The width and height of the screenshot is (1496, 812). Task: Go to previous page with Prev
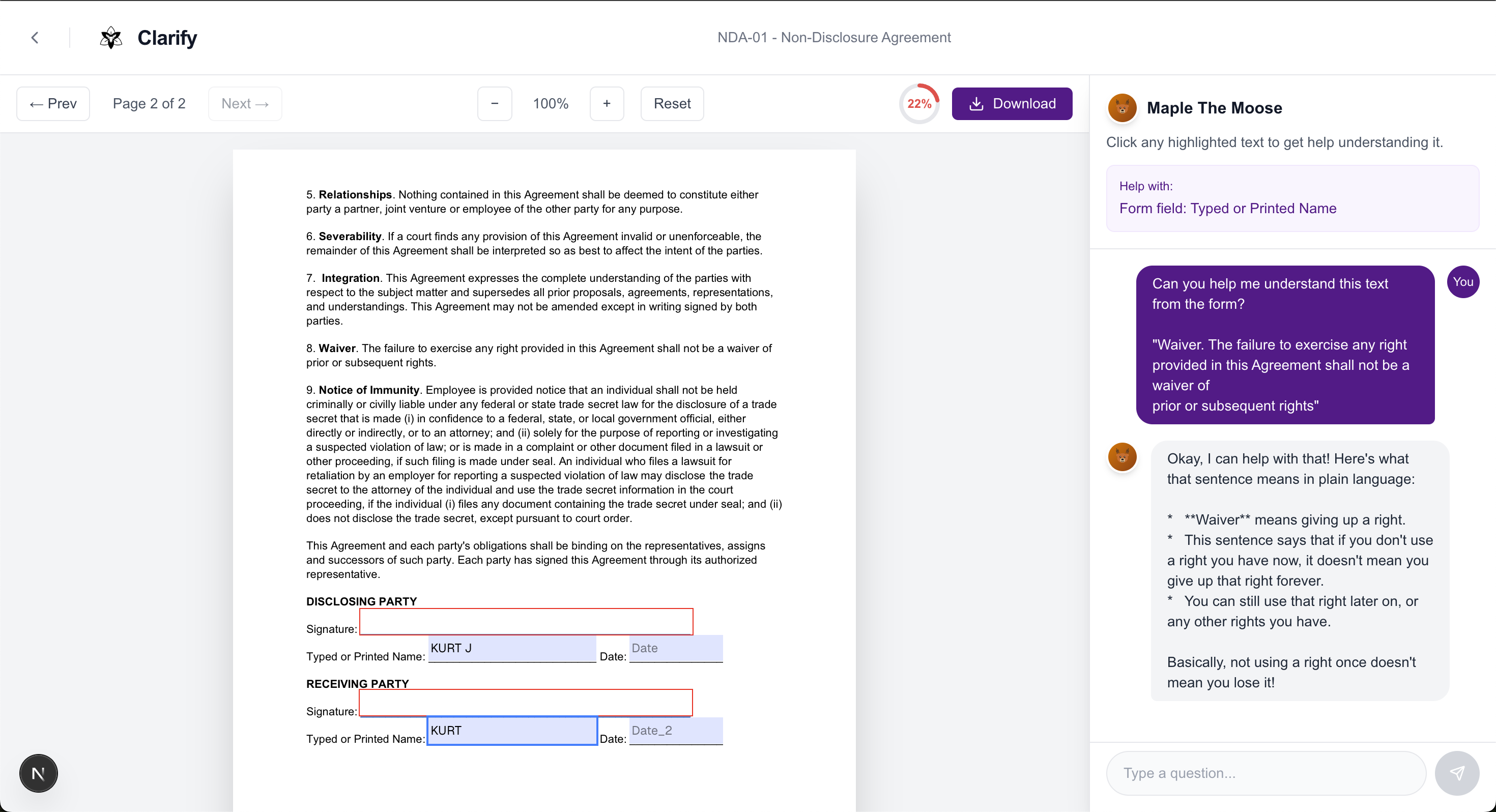point(53,103)
